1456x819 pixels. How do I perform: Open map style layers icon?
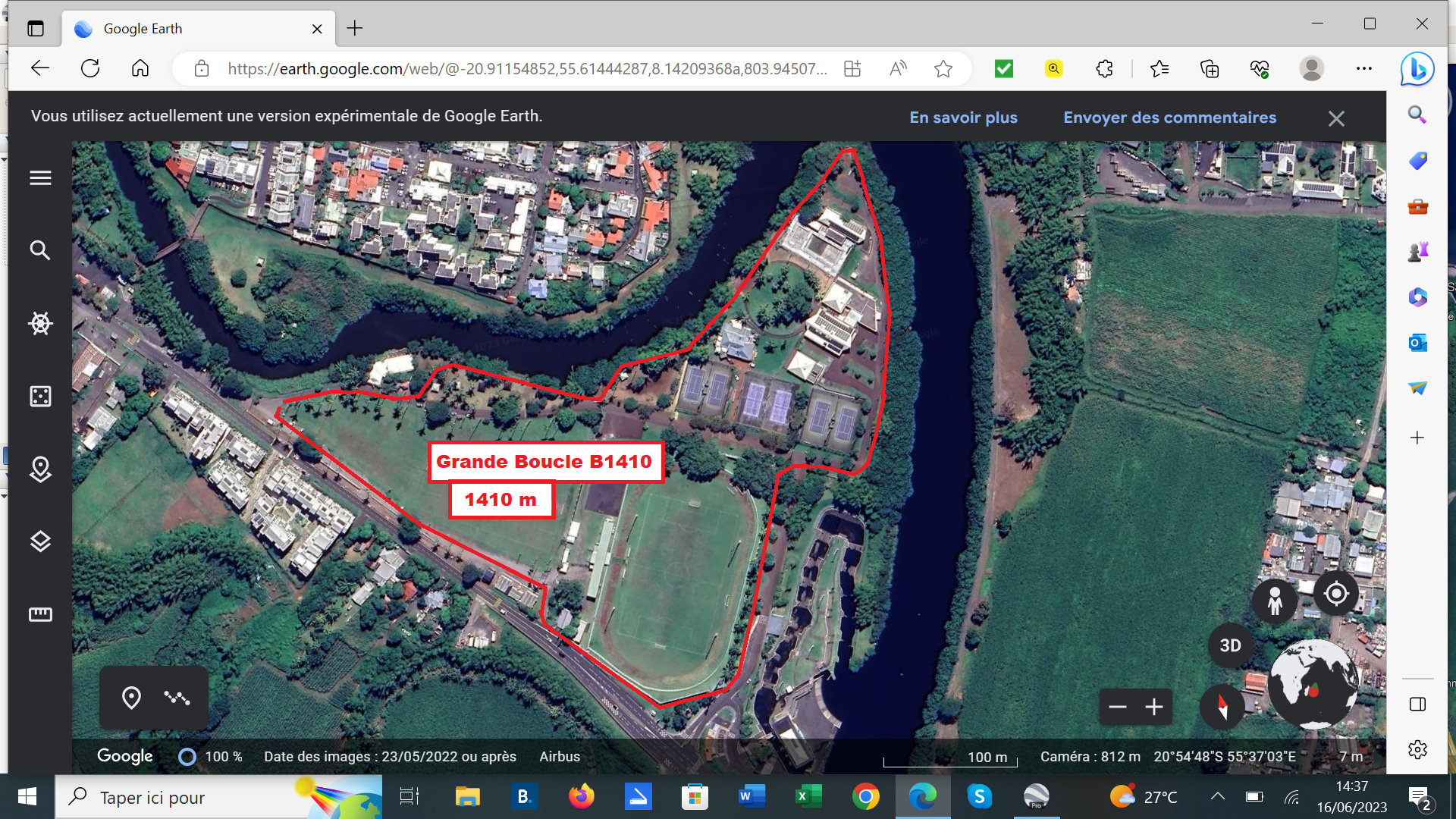point(40,541)
